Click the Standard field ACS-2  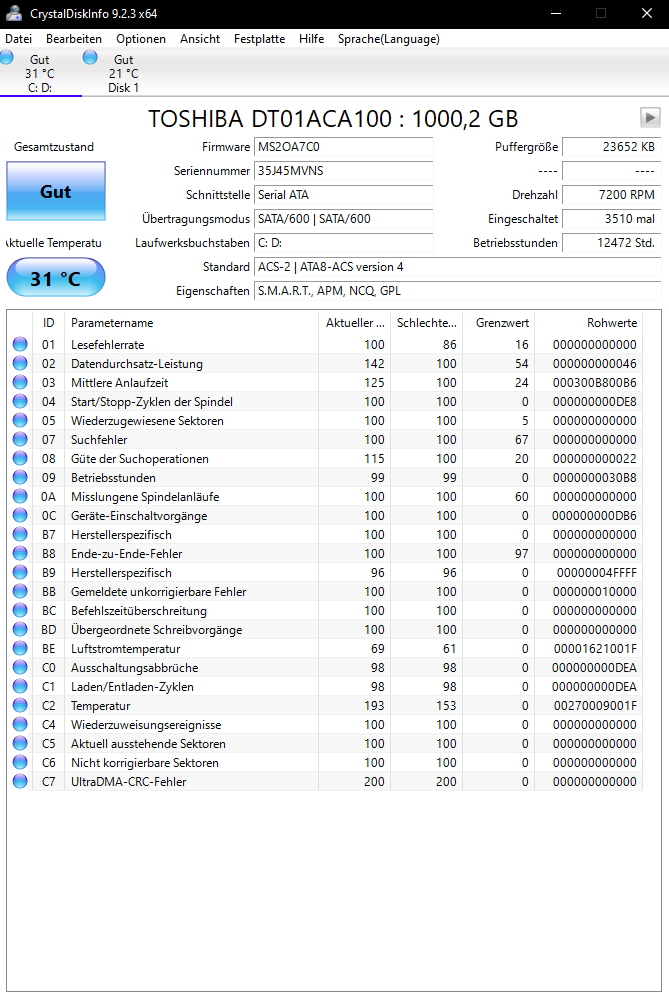[457, 267]
